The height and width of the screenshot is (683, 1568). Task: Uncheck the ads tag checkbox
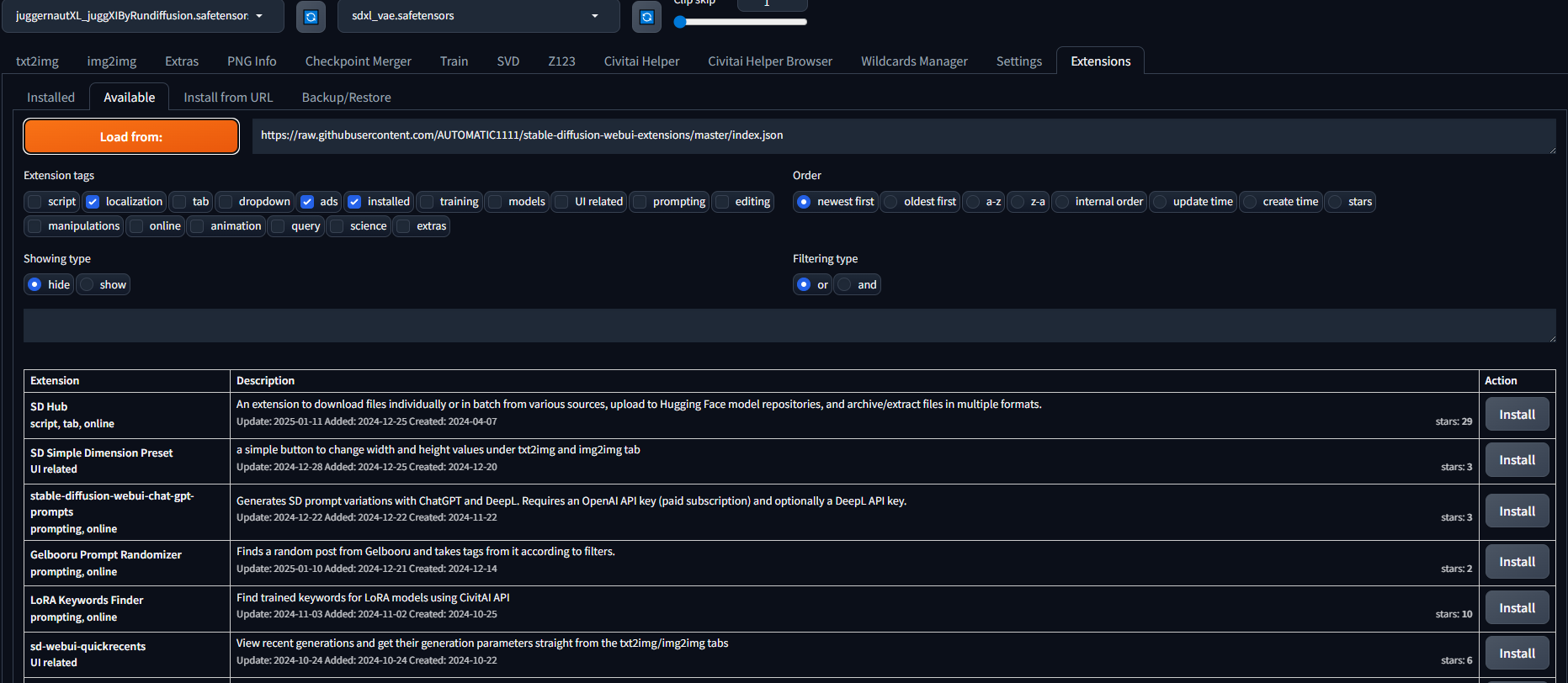(307, 202)
